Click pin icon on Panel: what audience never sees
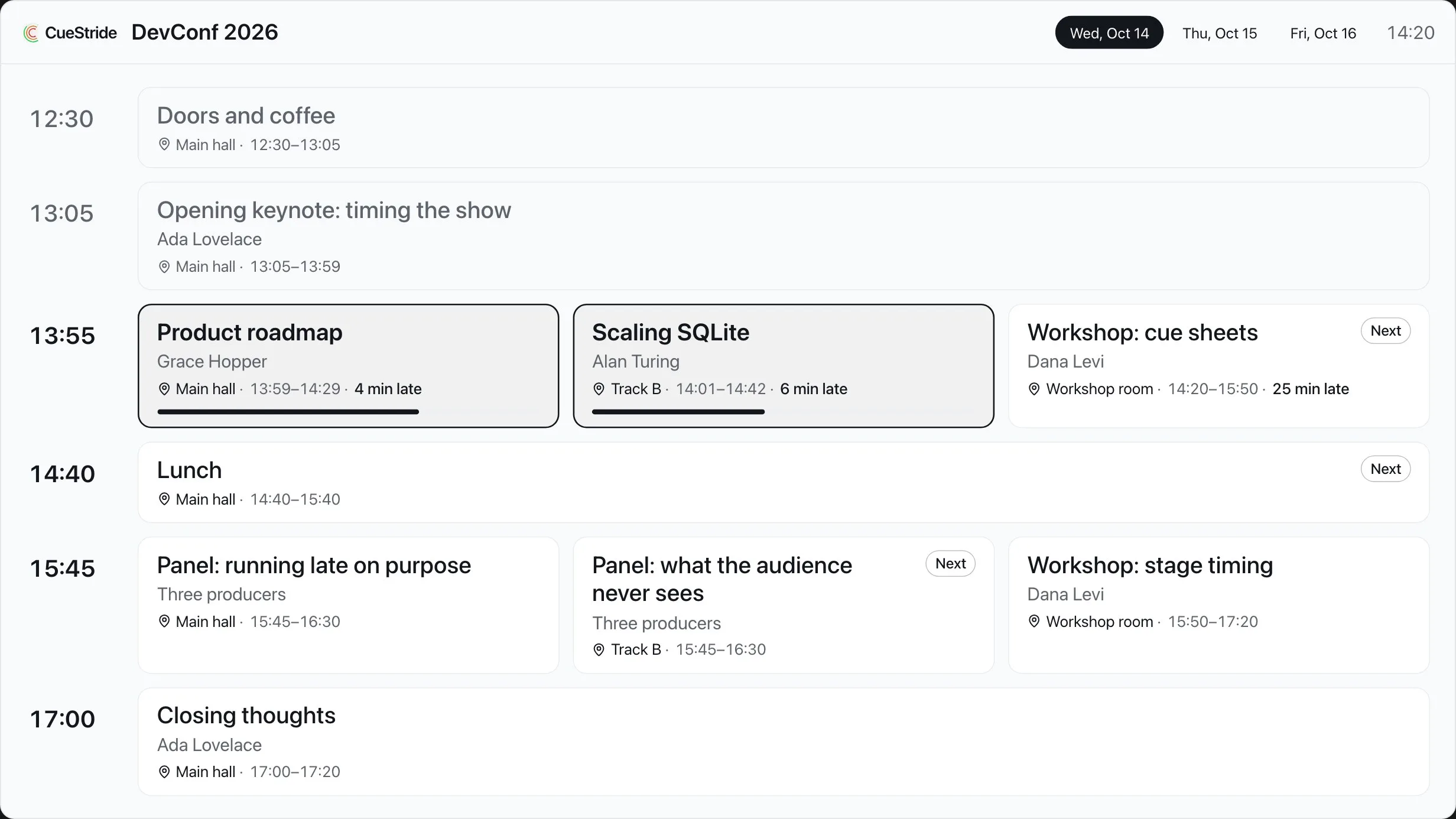 (x=599, y=649)
